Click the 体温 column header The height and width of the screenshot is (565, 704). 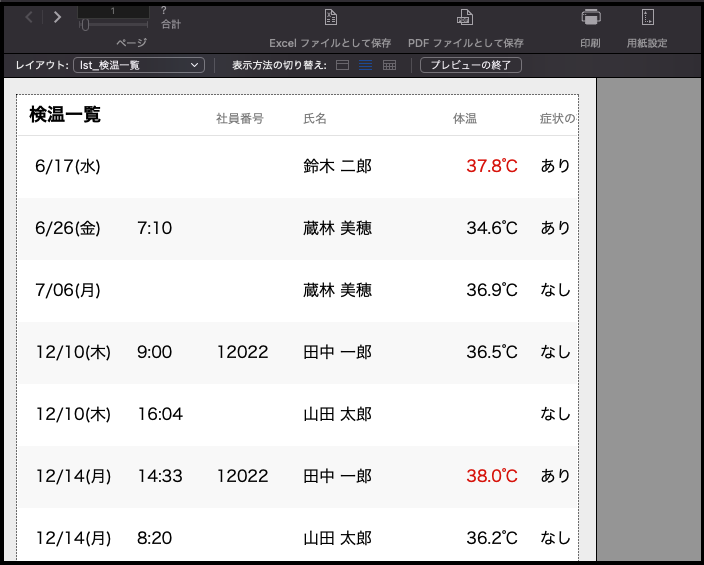(464, 119)
